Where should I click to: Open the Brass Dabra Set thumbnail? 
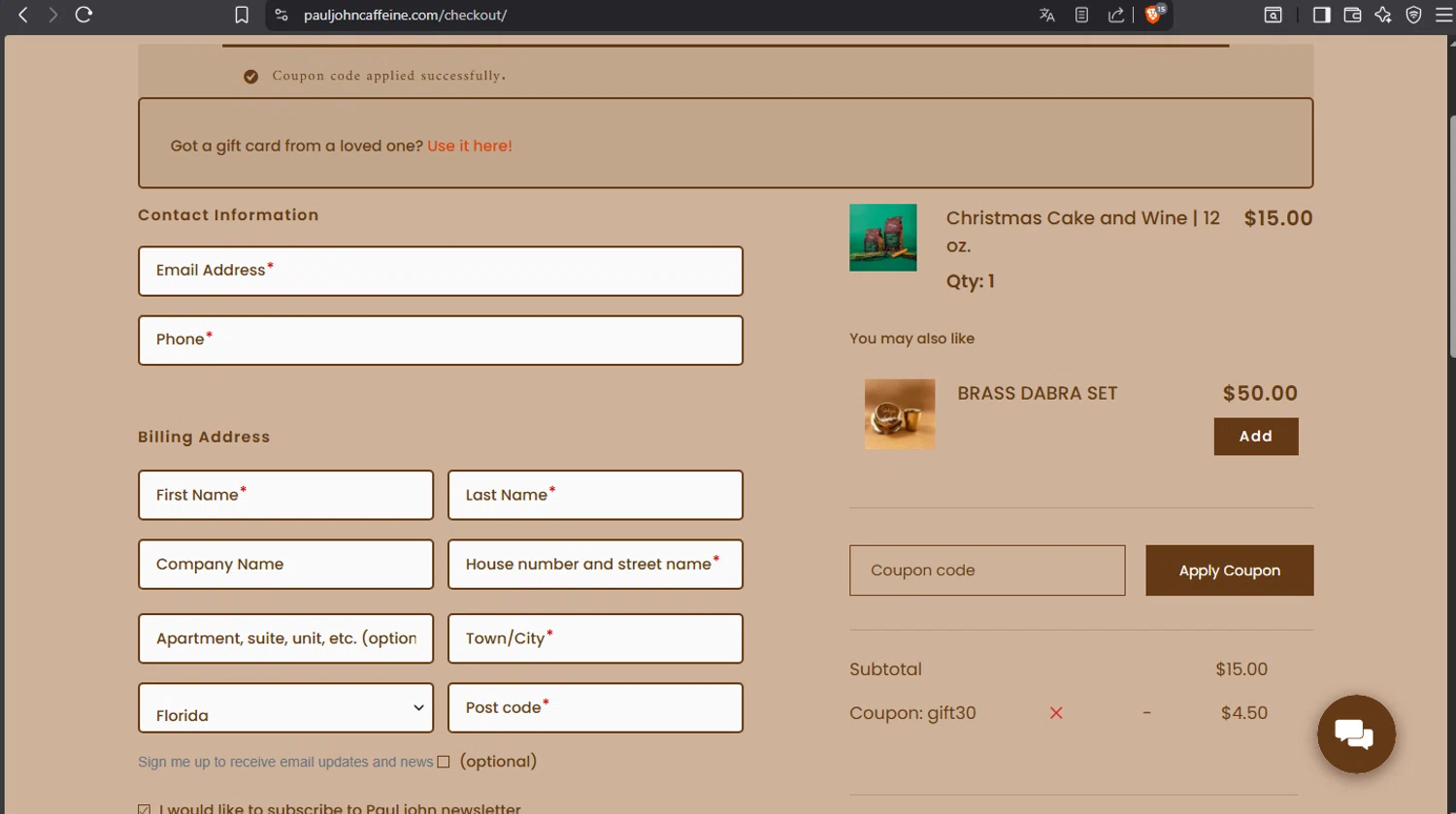point(900,414)
